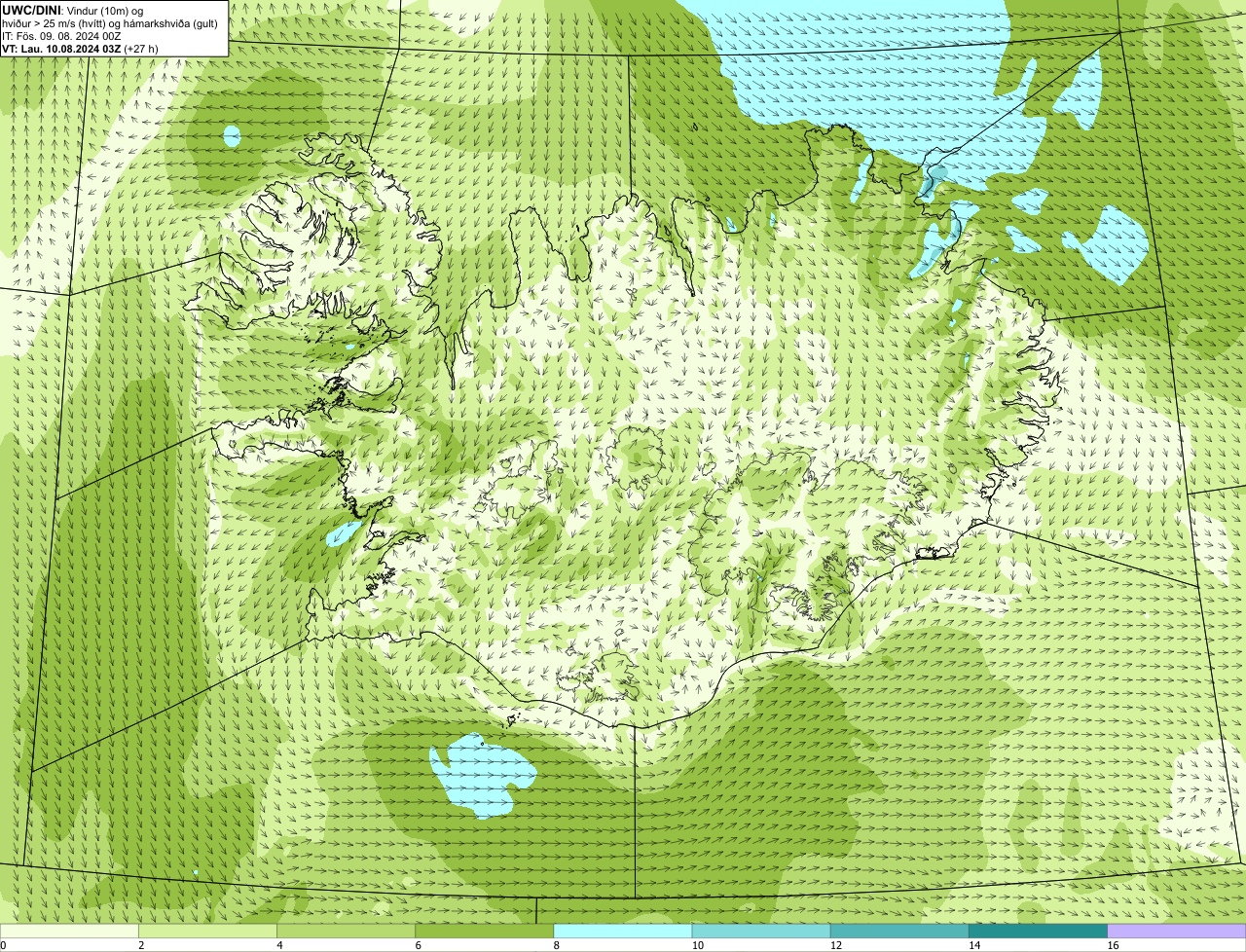
Task: Click the '12' scale tick label
Action: (x=835, y=945)
